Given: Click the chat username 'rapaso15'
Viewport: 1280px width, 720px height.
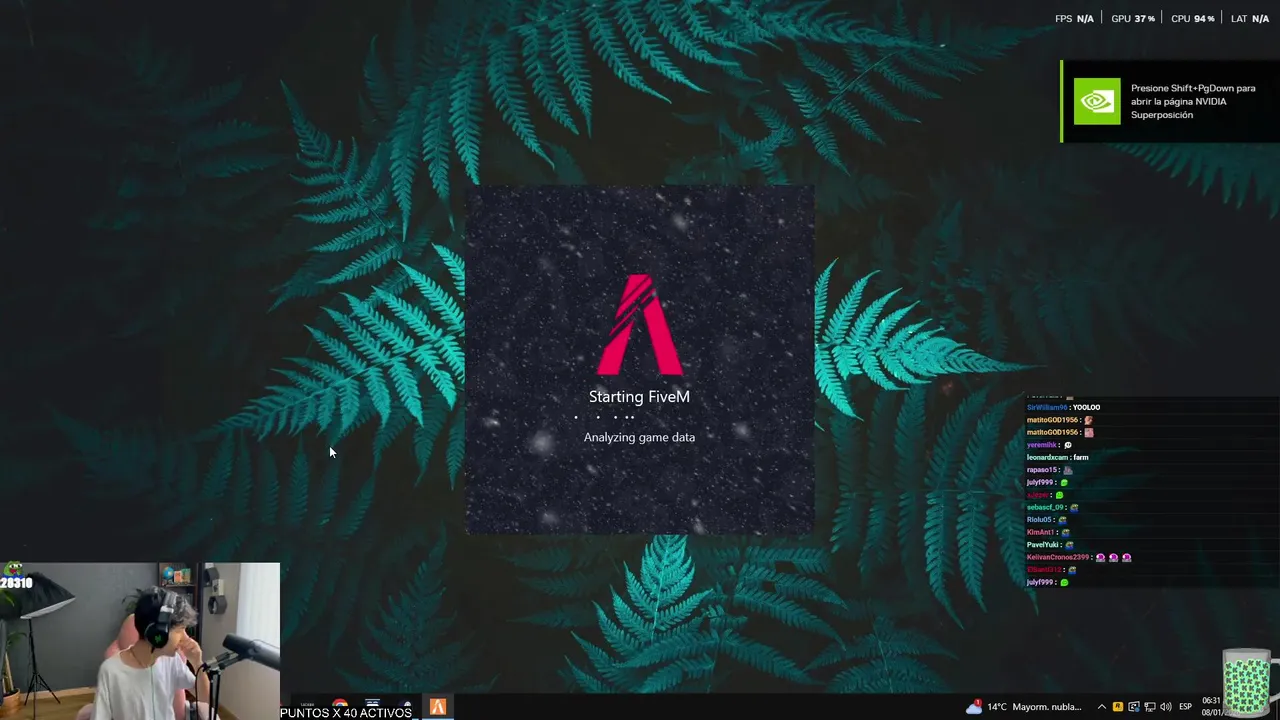Looking at the screenshot, I should (x=1041, y=470).
